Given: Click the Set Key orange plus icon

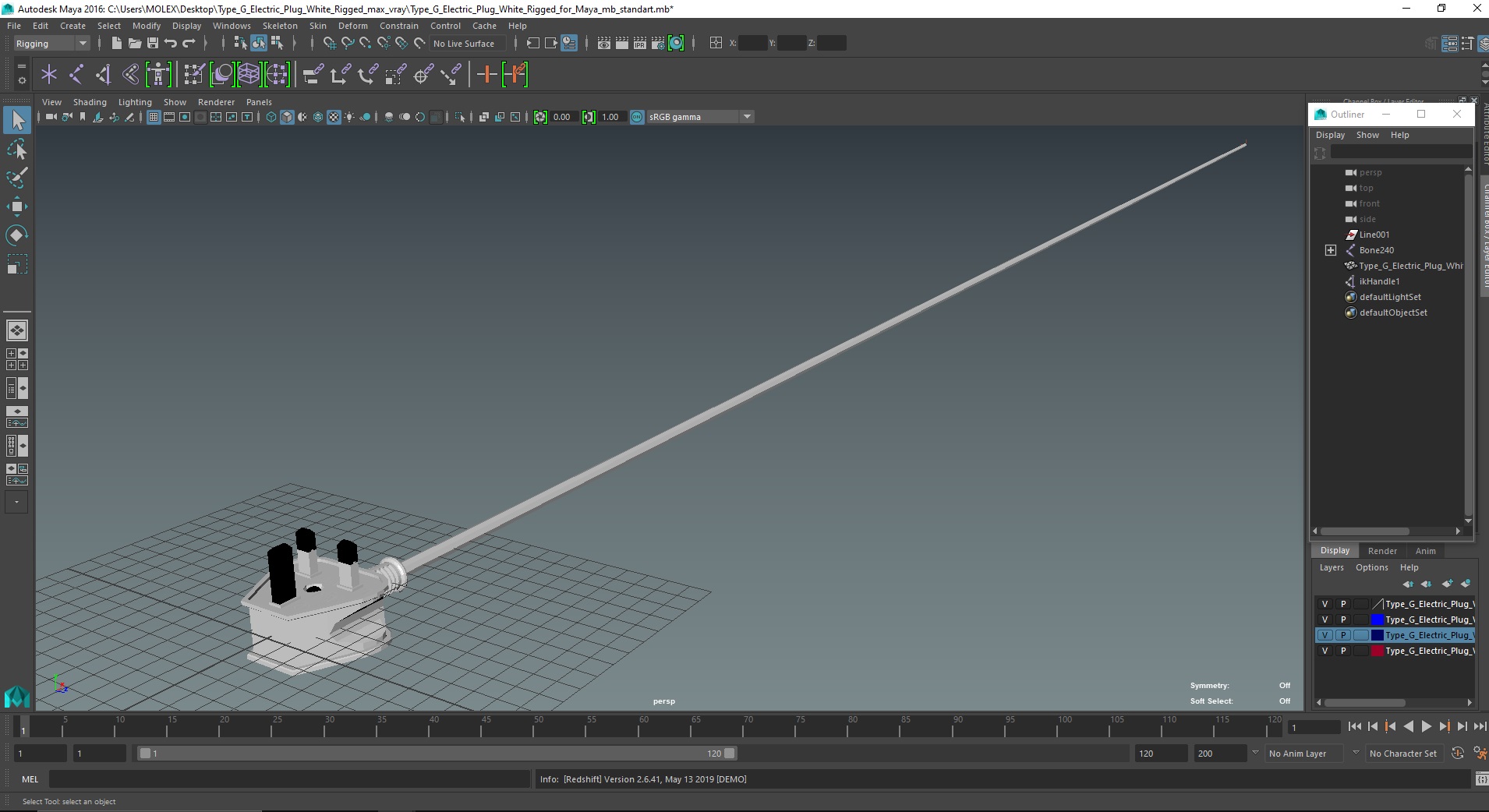Looking at the screenshot, I should (x=487, y=75).
